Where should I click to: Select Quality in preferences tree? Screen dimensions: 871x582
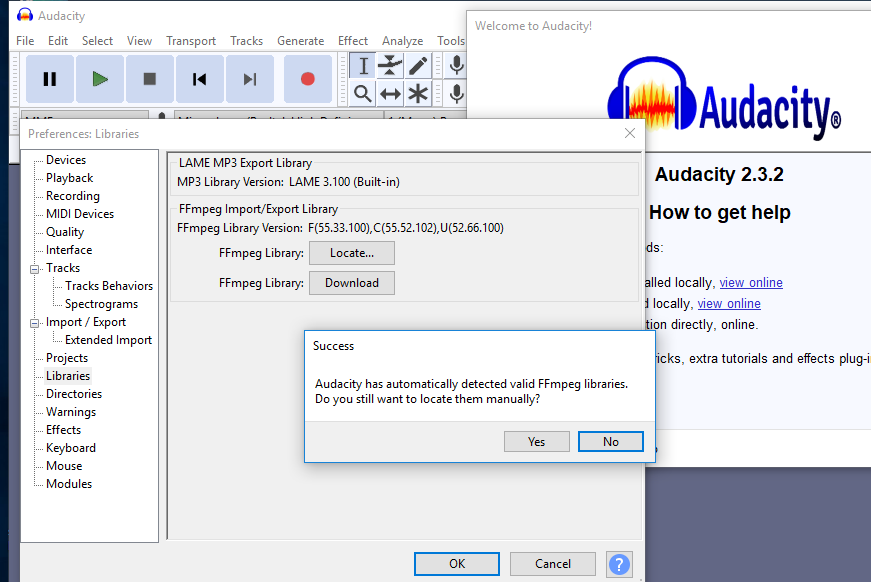(65, 232)
